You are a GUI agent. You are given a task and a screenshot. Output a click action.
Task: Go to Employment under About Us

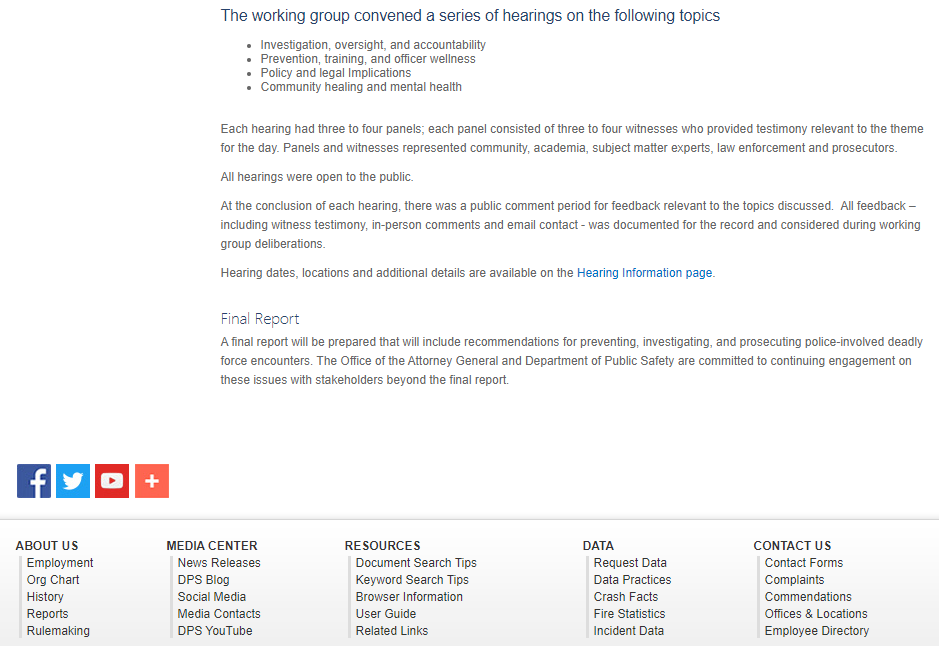coord(60,563)
